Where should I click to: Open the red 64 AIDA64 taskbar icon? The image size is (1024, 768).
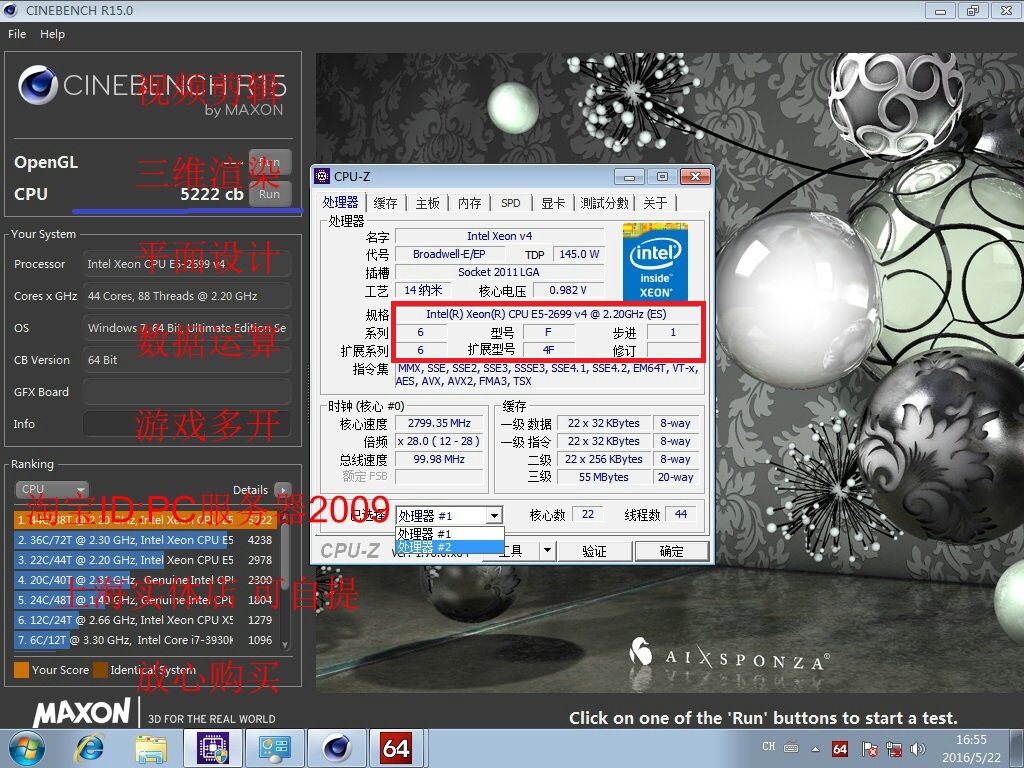tap(396, 748)
